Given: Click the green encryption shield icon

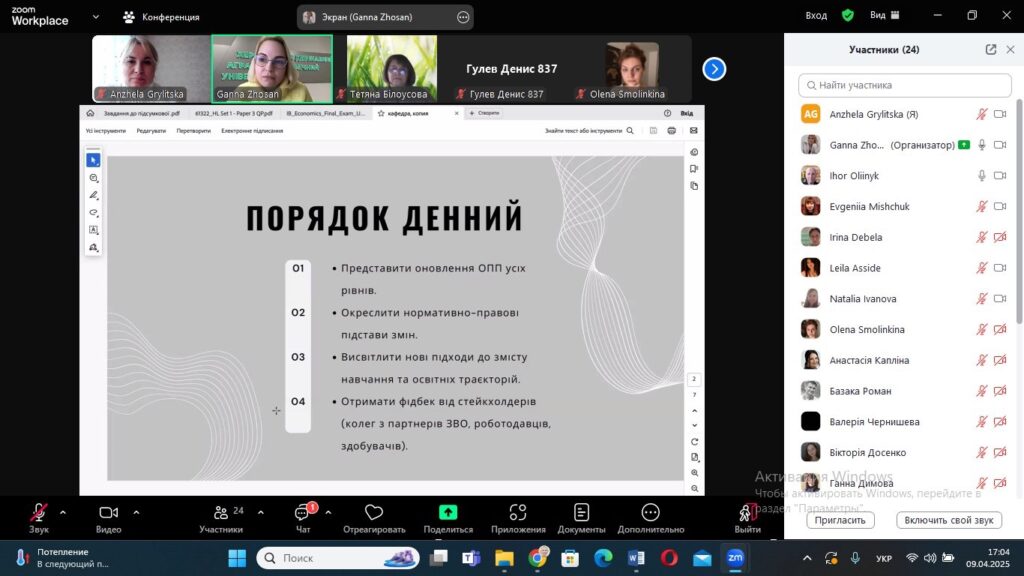Looking at the screenshot, I should tap(847, 16).
